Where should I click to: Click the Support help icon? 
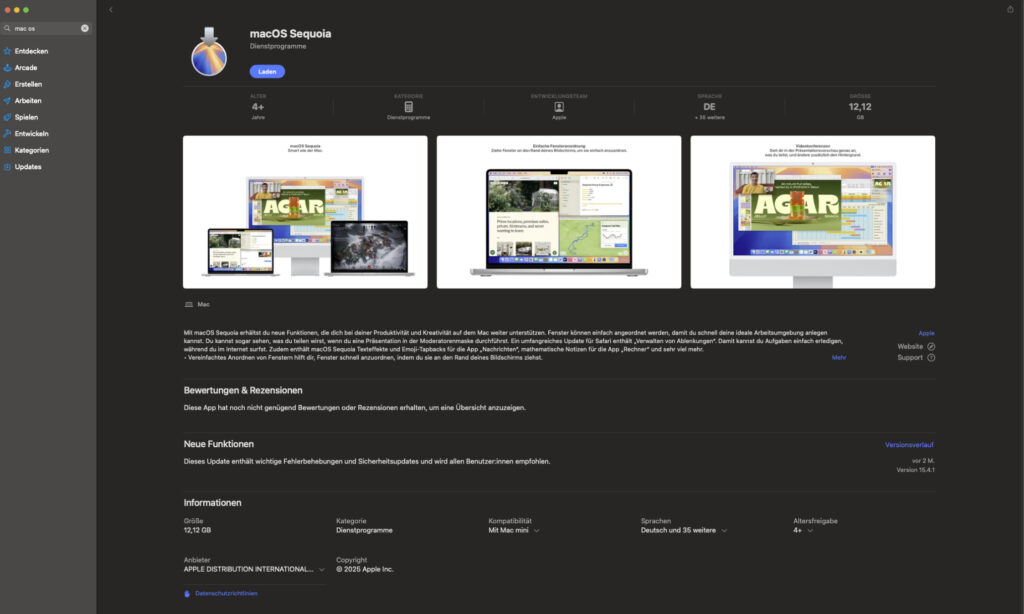pos(931,357)
